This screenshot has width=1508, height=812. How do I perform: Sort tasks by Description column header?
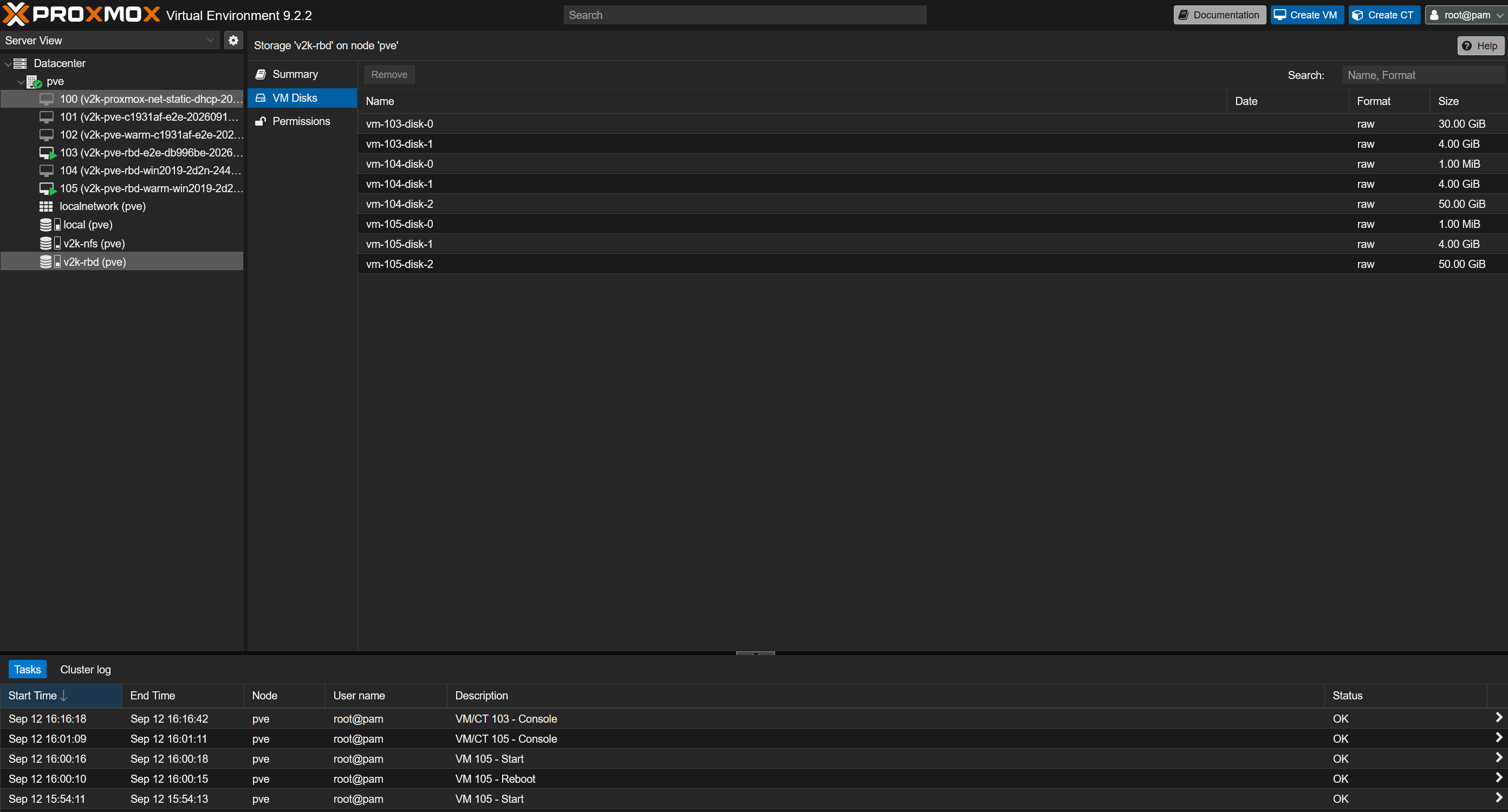[x=886, y=696]
